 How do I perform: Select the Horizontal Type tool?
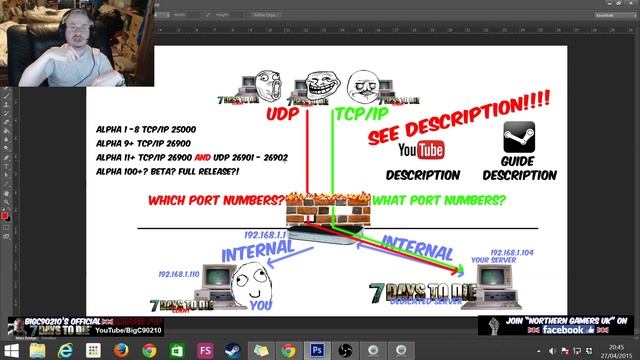pyautogui.click(x=7, y=166)
